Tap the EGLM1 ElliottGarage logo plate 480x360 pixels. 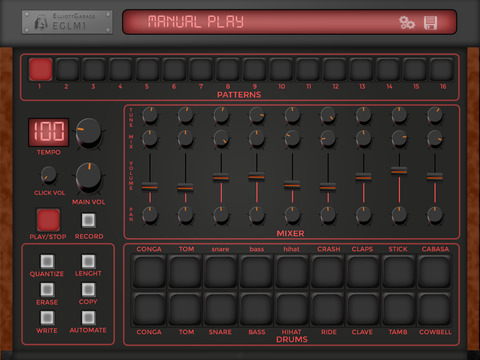(67, 22)
